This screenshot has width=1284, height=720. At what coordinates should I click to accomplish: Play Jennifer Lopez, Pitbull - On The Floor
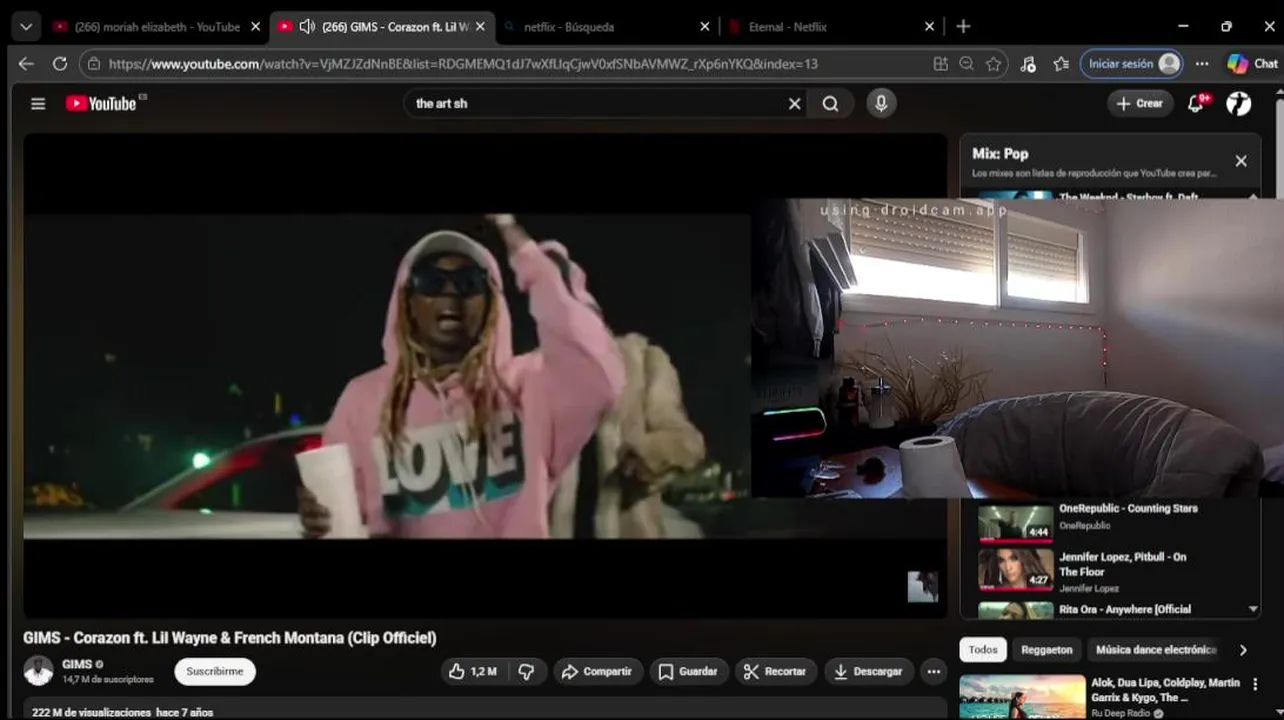pos(1122,564)
